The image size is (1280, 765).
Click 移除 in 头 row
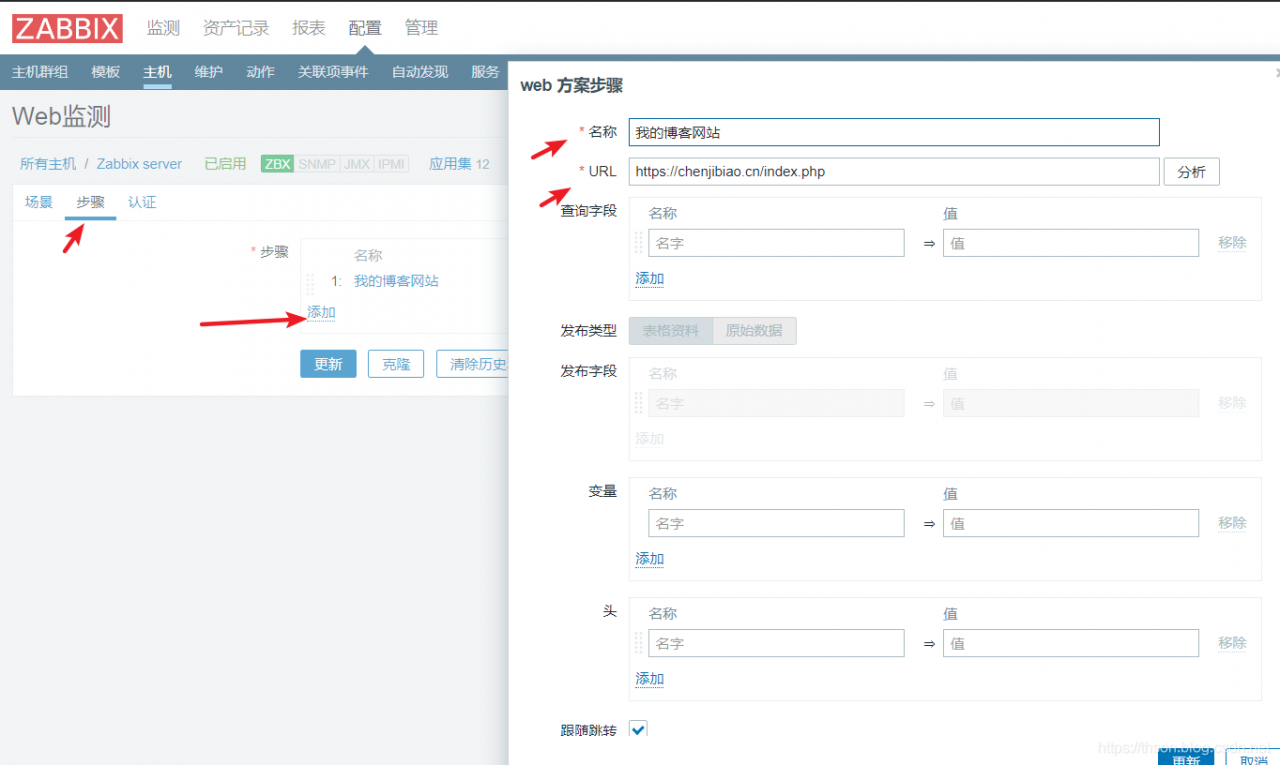tap(1232, 643)
